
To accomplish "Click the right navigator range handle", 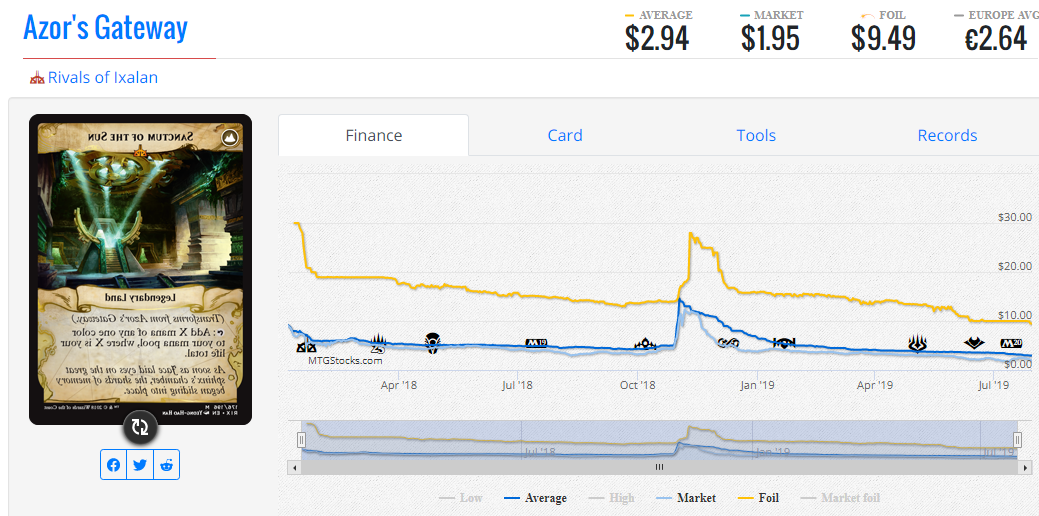I will [1018, 440].
